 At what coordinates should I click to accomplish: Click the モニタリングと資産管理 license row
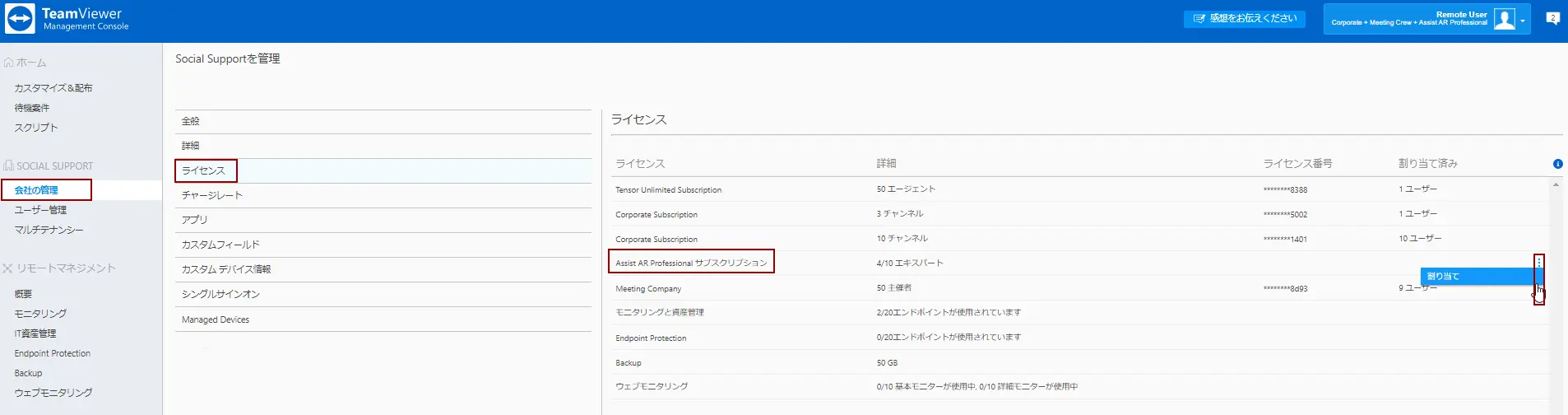click(x=1080, y=313)
